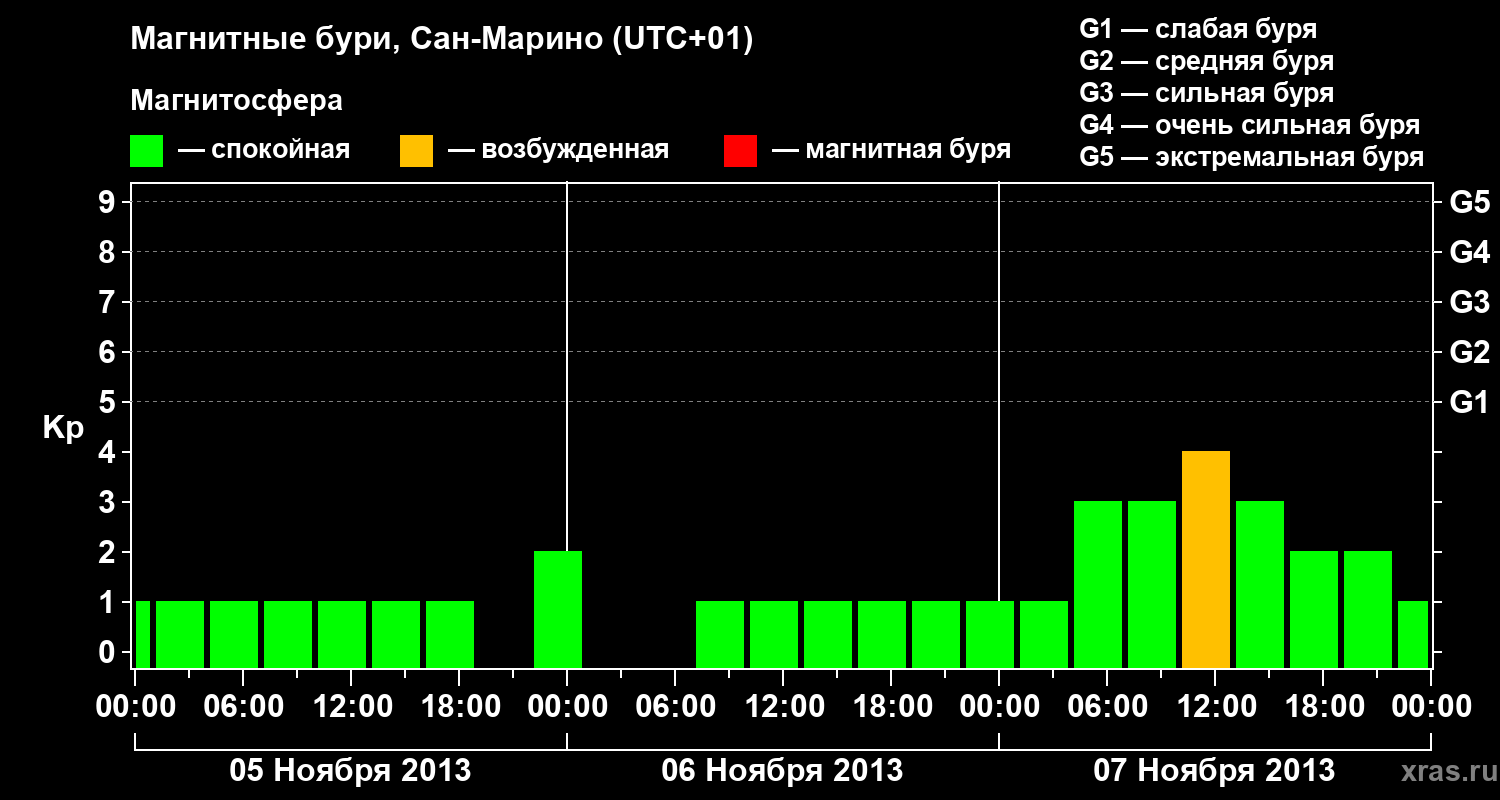Select the Kp 3 bar right after the orange bar
Screen dimensions: 1500x800
pos(1260,585)
